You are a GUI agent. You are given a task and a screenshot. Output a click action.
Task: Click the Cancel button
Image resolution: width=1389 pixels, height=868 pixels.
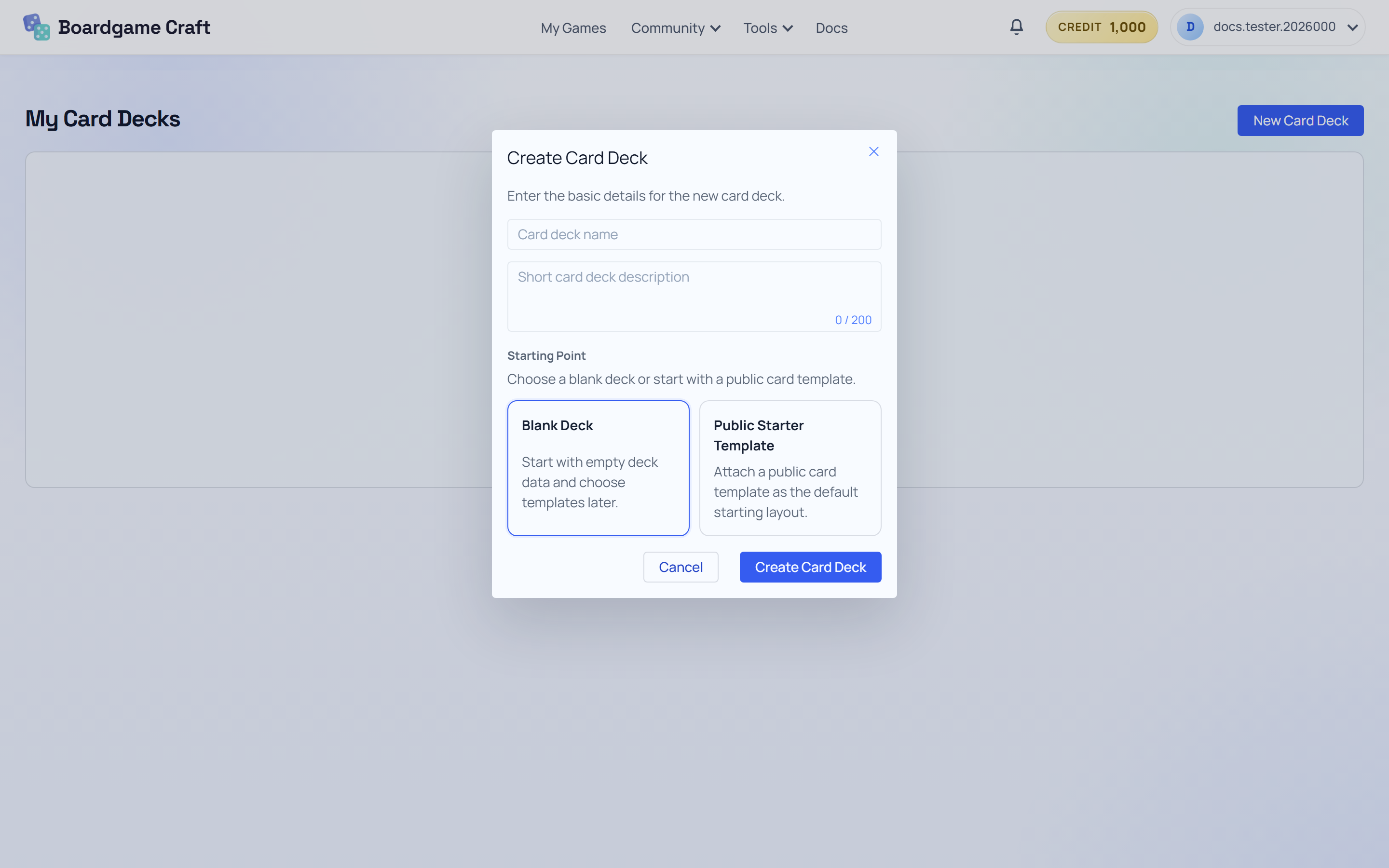pyautogui.click(x=681, y=567)
